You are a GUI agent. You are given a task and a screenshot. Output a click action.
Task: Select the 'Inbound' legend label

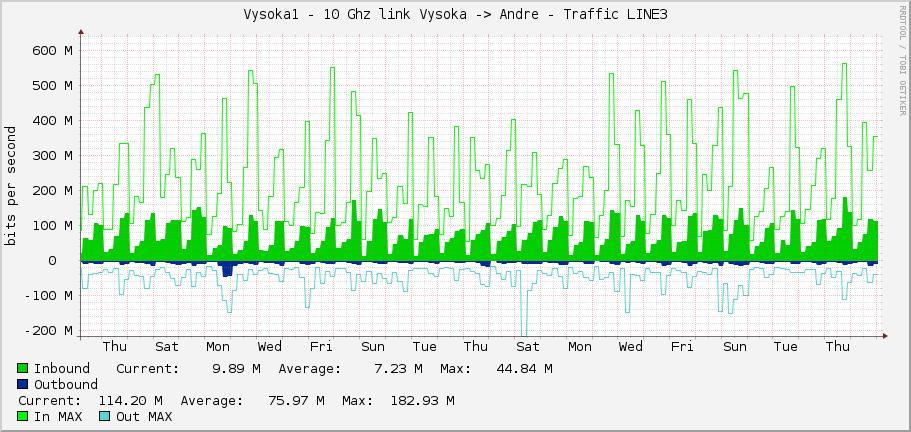point(62,368)
